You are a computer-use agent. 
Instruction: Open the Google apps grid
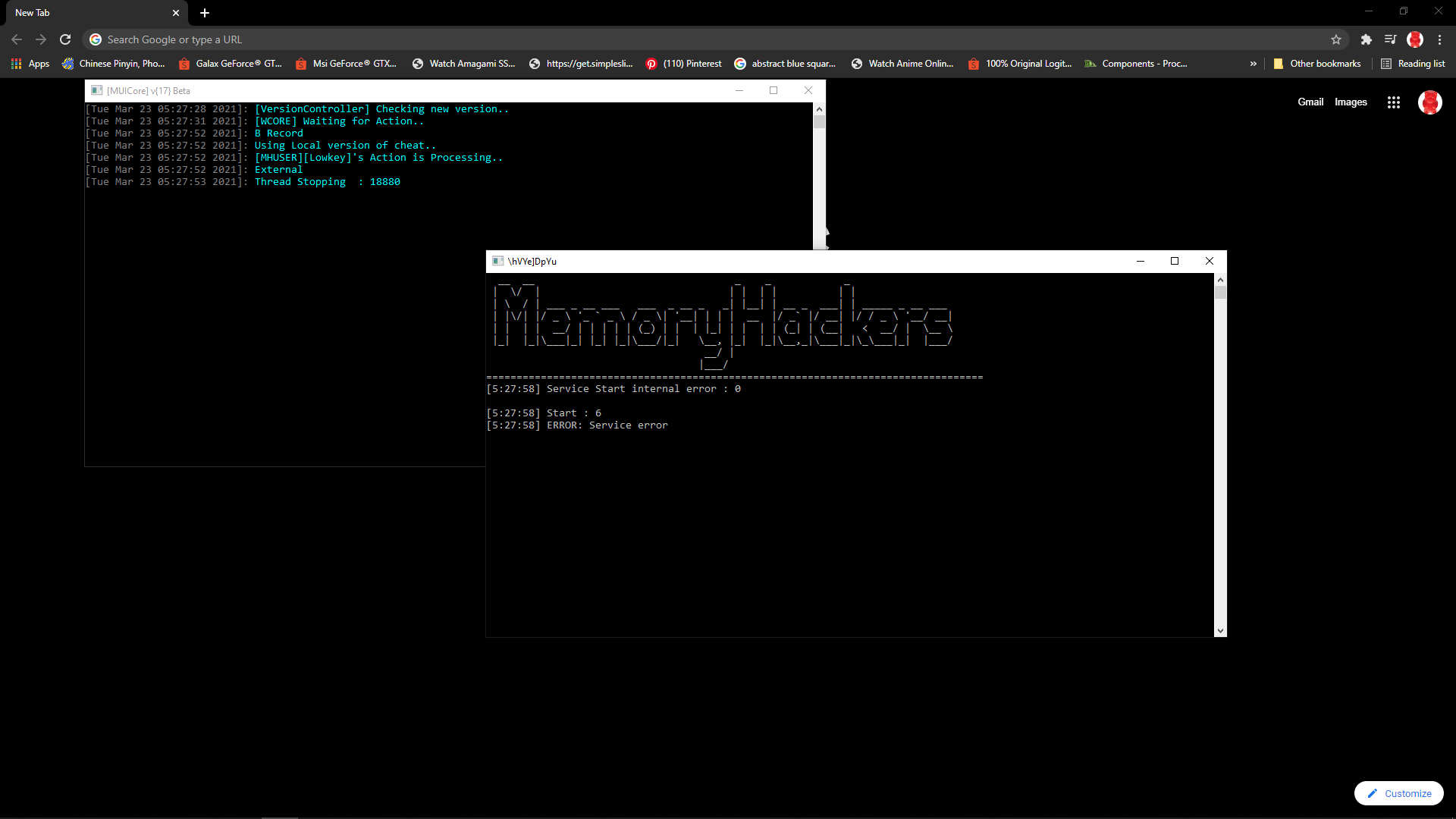pyautogui.click(x=1394, y=102)
